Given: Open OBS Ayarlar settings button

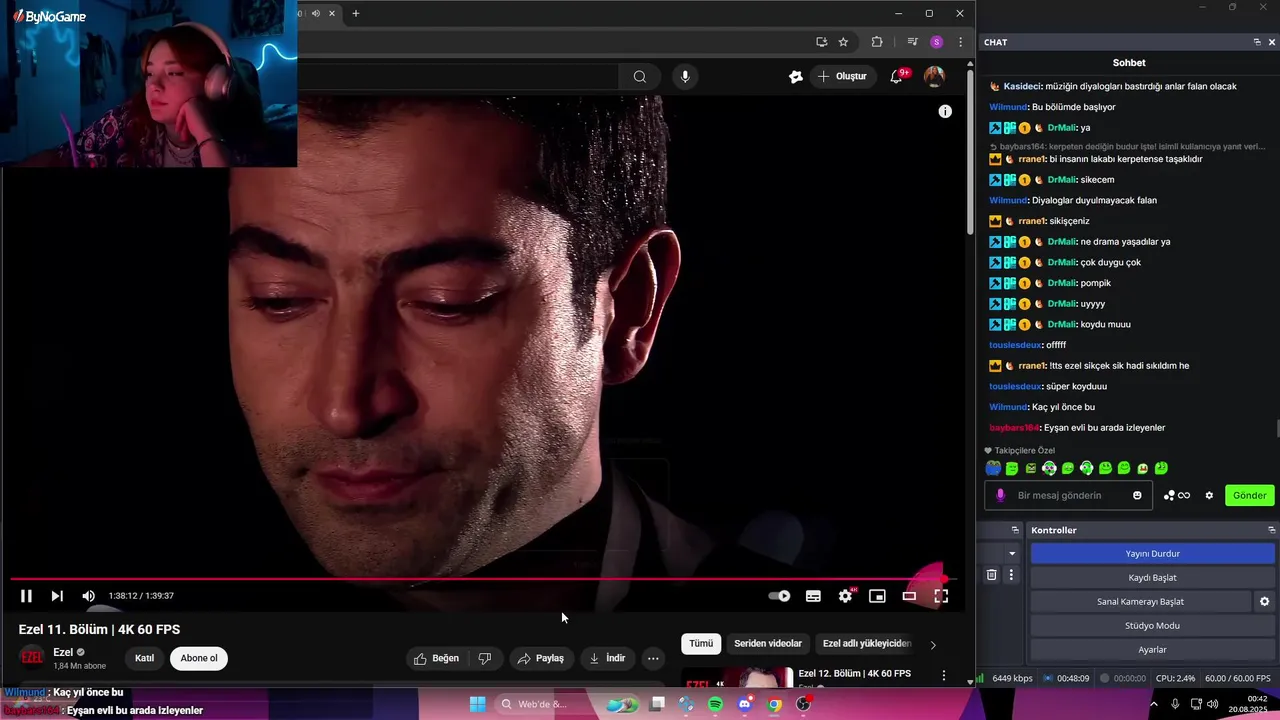Looking at the screenshot, I should coord(1153,649).
